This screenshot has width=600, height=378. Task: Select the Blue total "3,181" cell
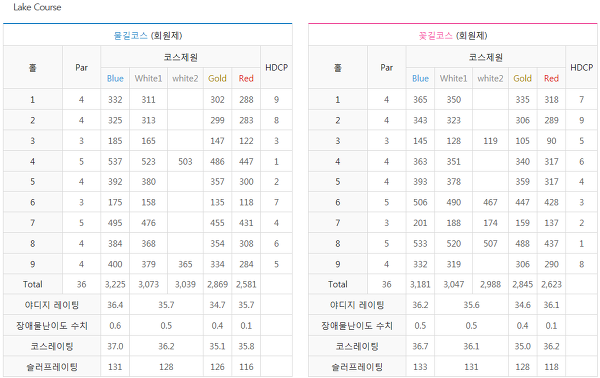click(x=420, y=284)
